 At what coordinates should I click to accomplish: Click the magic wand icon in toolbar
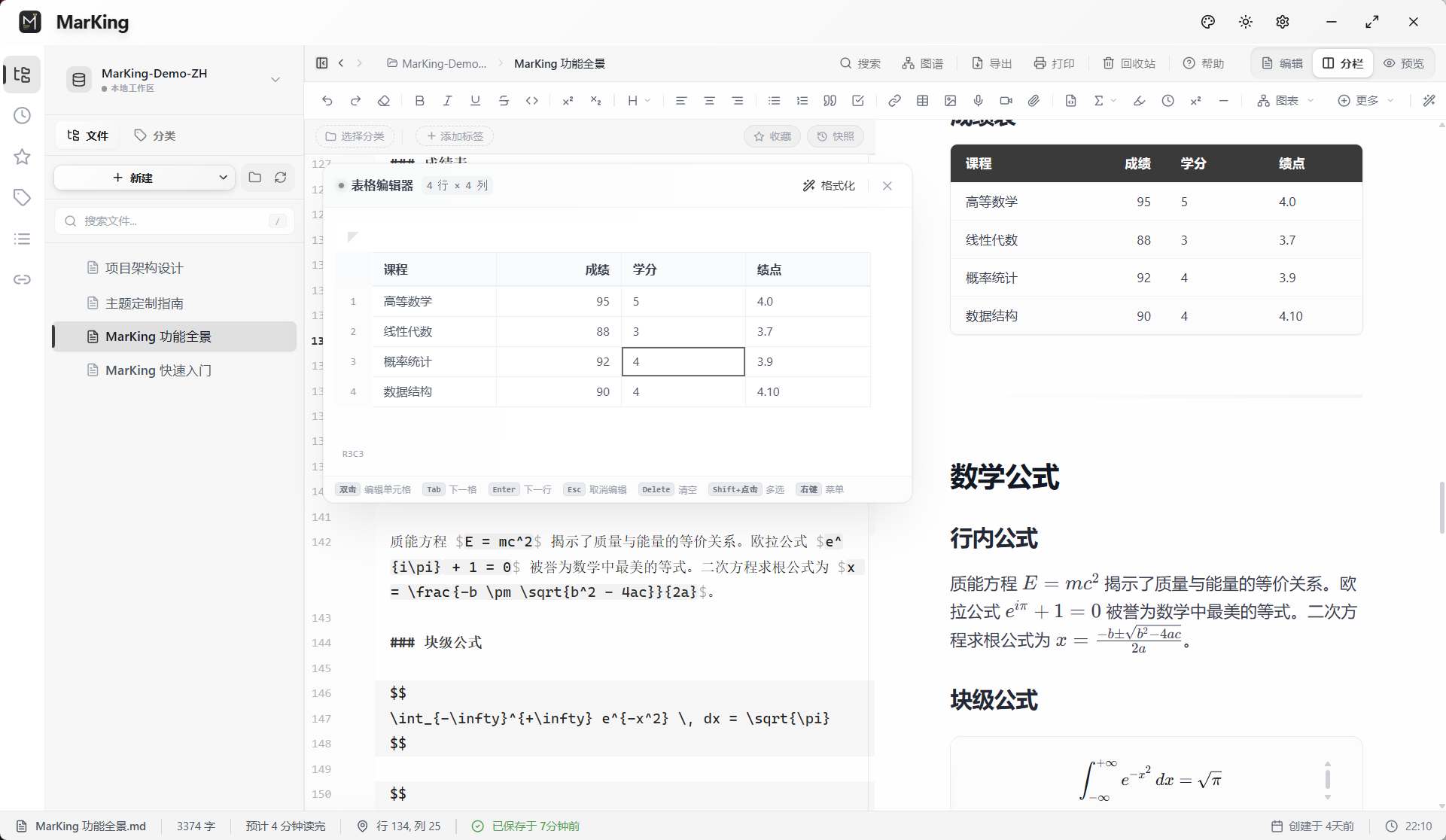(x=1429, y=101)
